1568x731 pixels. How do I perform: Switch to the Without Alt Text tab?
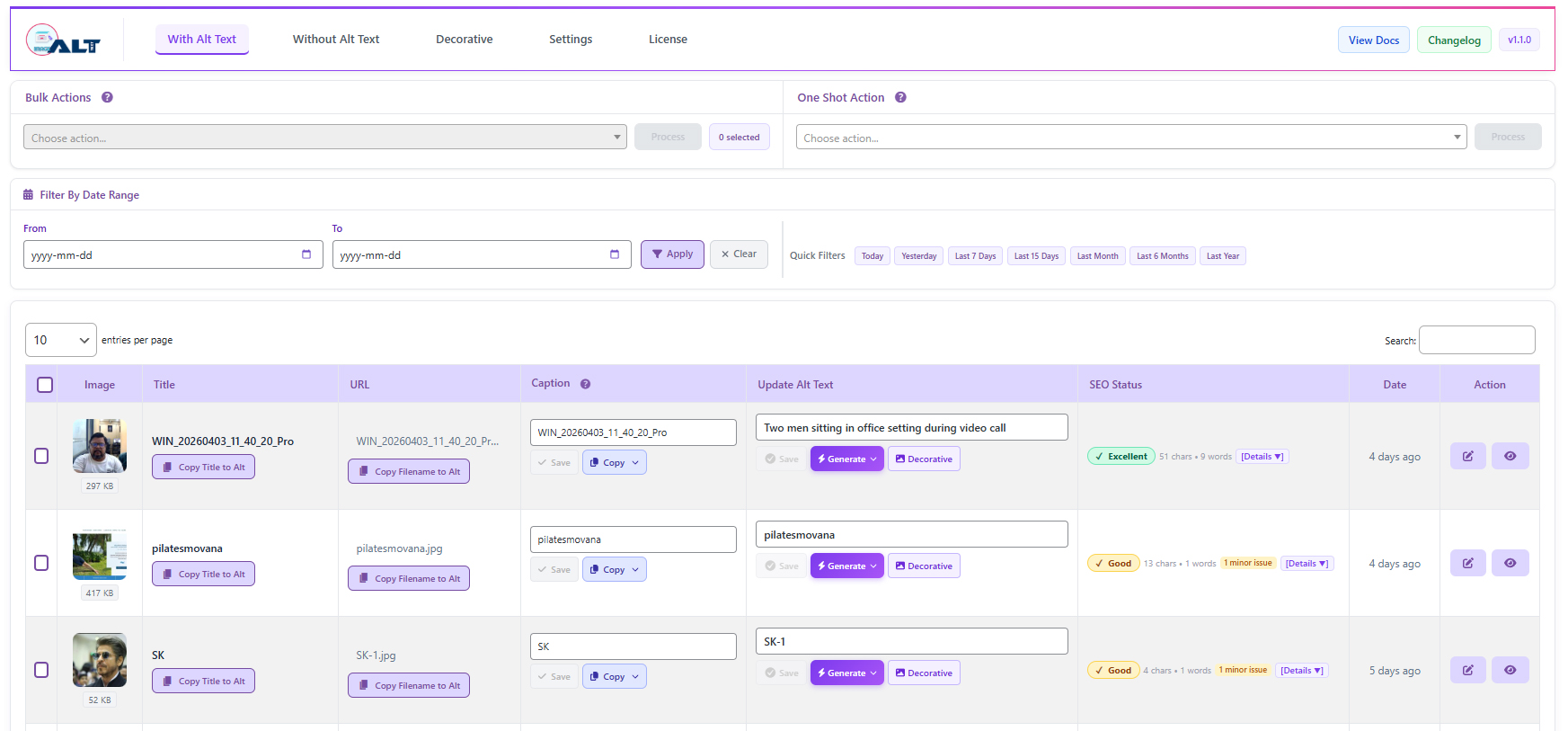click(x=336, y=40)
